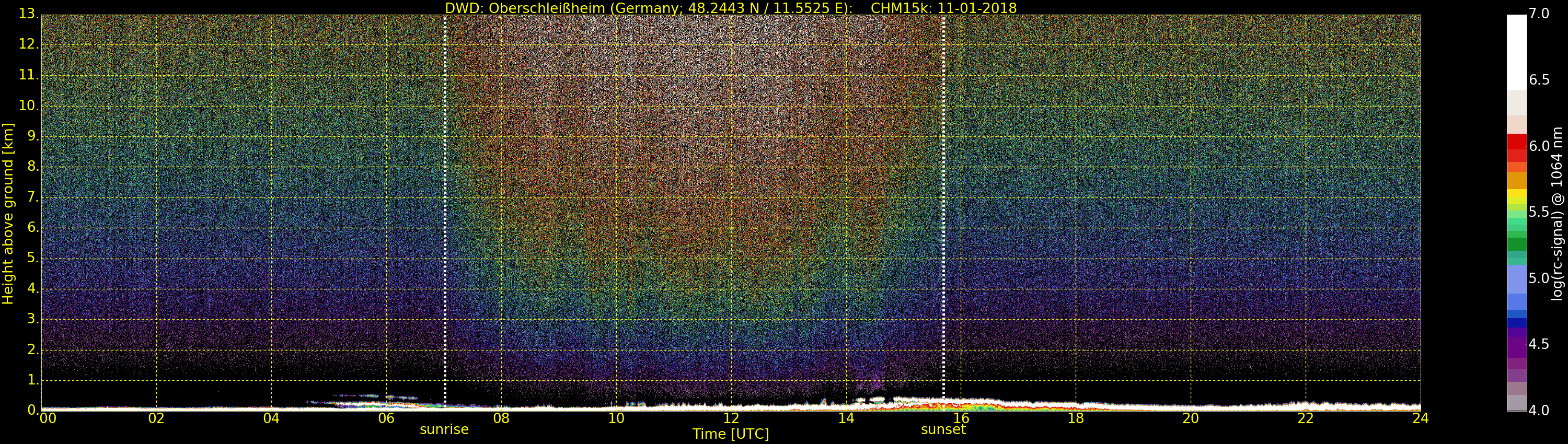
Task: Click the sunrise label below the time axis
Action: click(444, 429)
